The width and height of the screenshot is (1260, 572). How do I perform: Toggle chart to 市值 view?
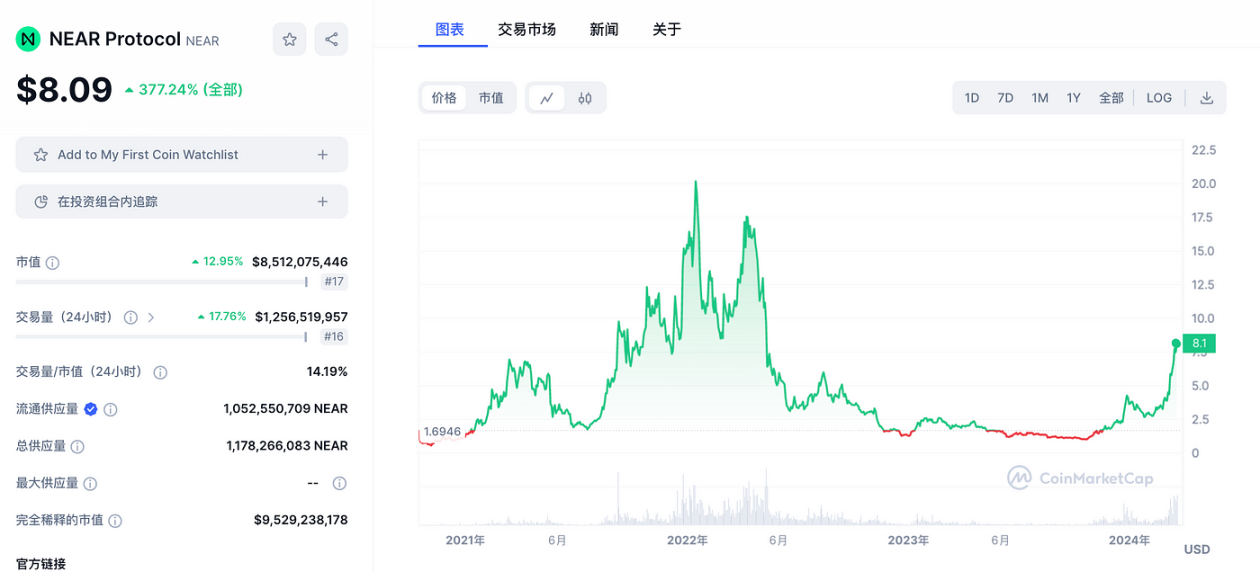[x=491, y=98]
